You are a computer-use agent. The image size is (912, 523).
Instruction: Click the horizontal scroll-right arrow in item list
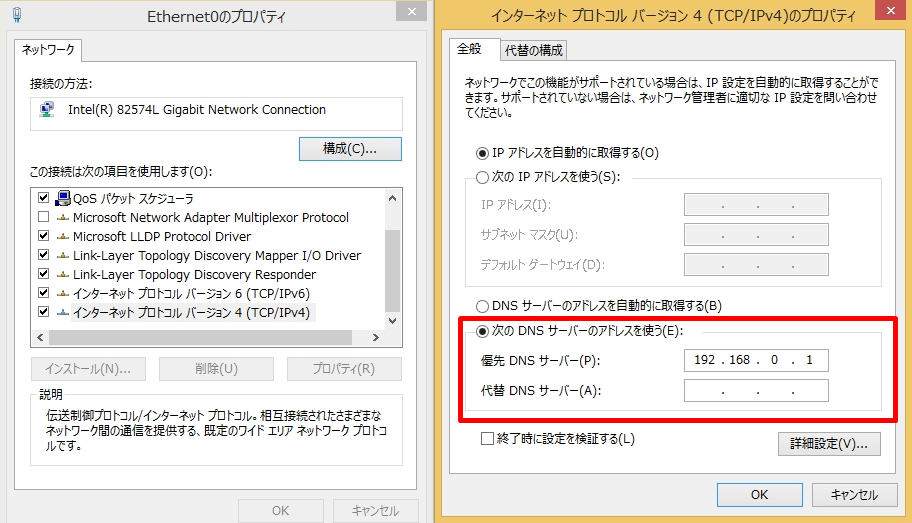pos(376,337)
